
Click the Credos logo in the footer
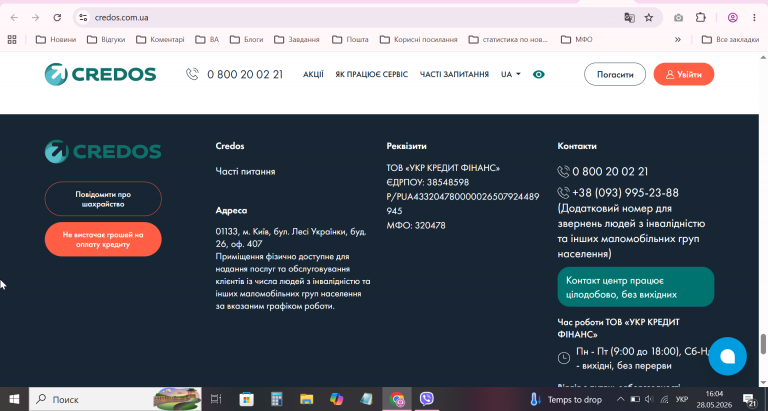103,151
